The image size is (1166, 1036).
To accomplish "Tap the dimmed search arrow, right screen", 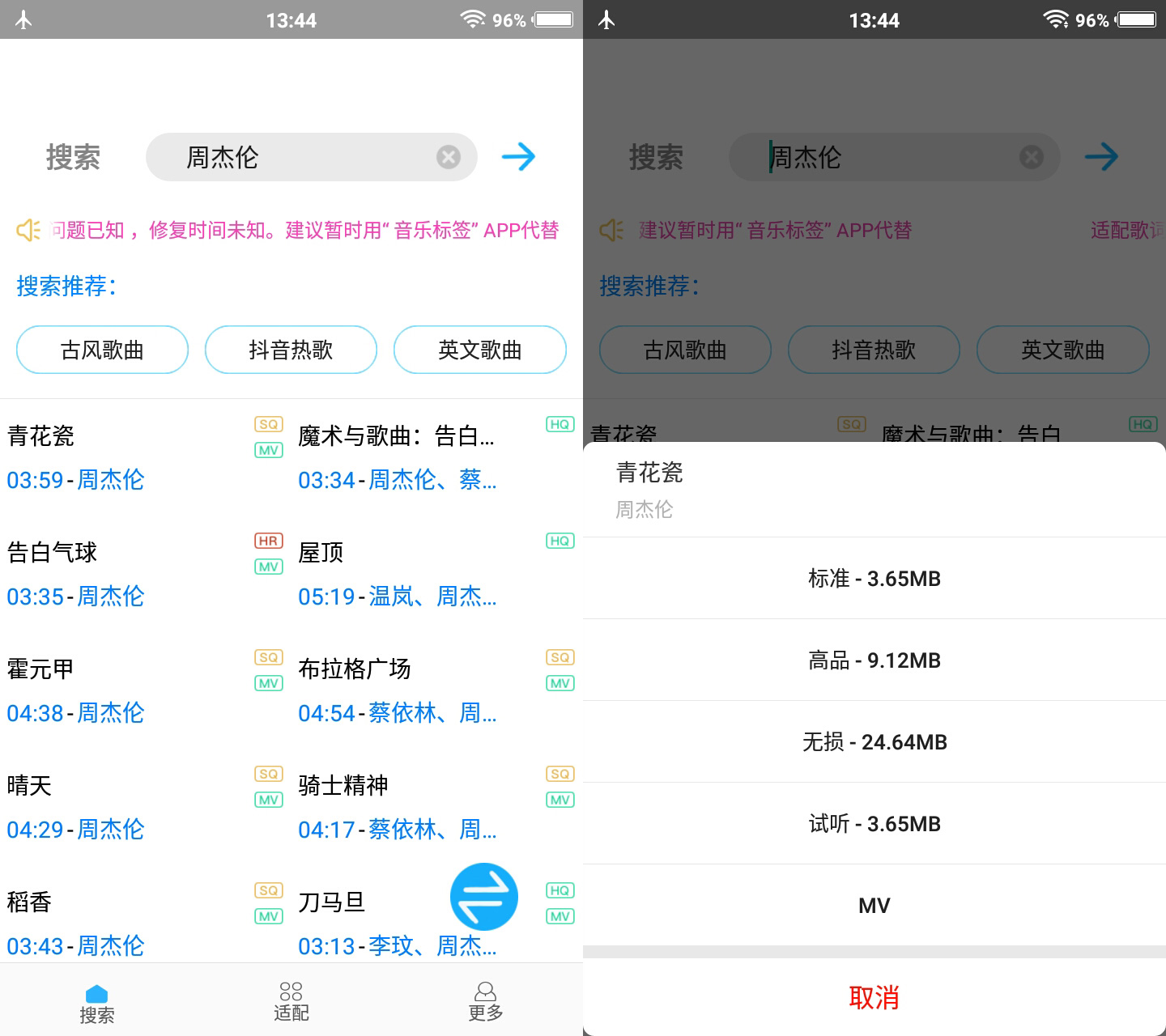I will [x=1101, y=156].
